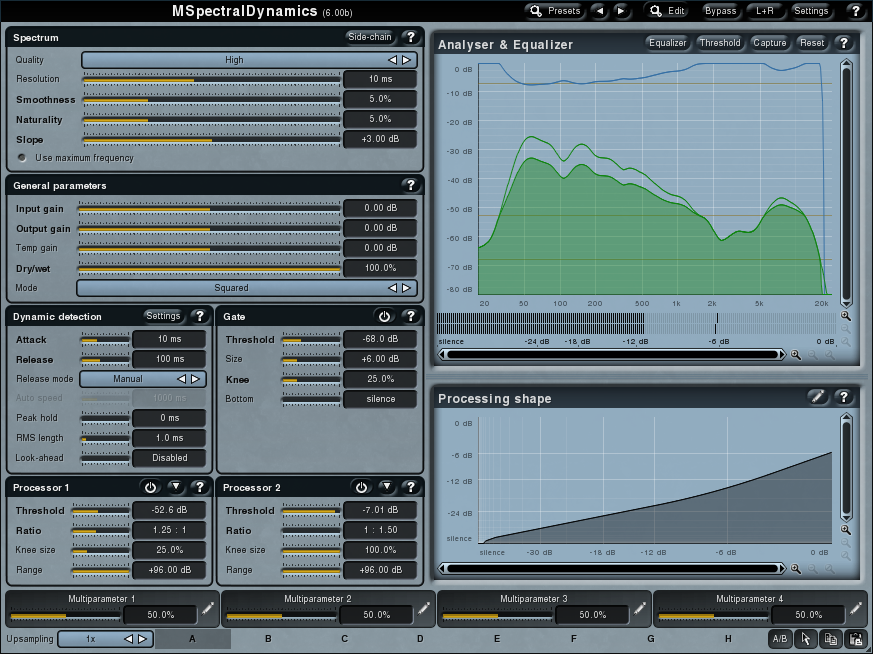This screenshot has width=873, height=654.
Task: Zoom in analyser graph vertically
Action: coord(846,316)
